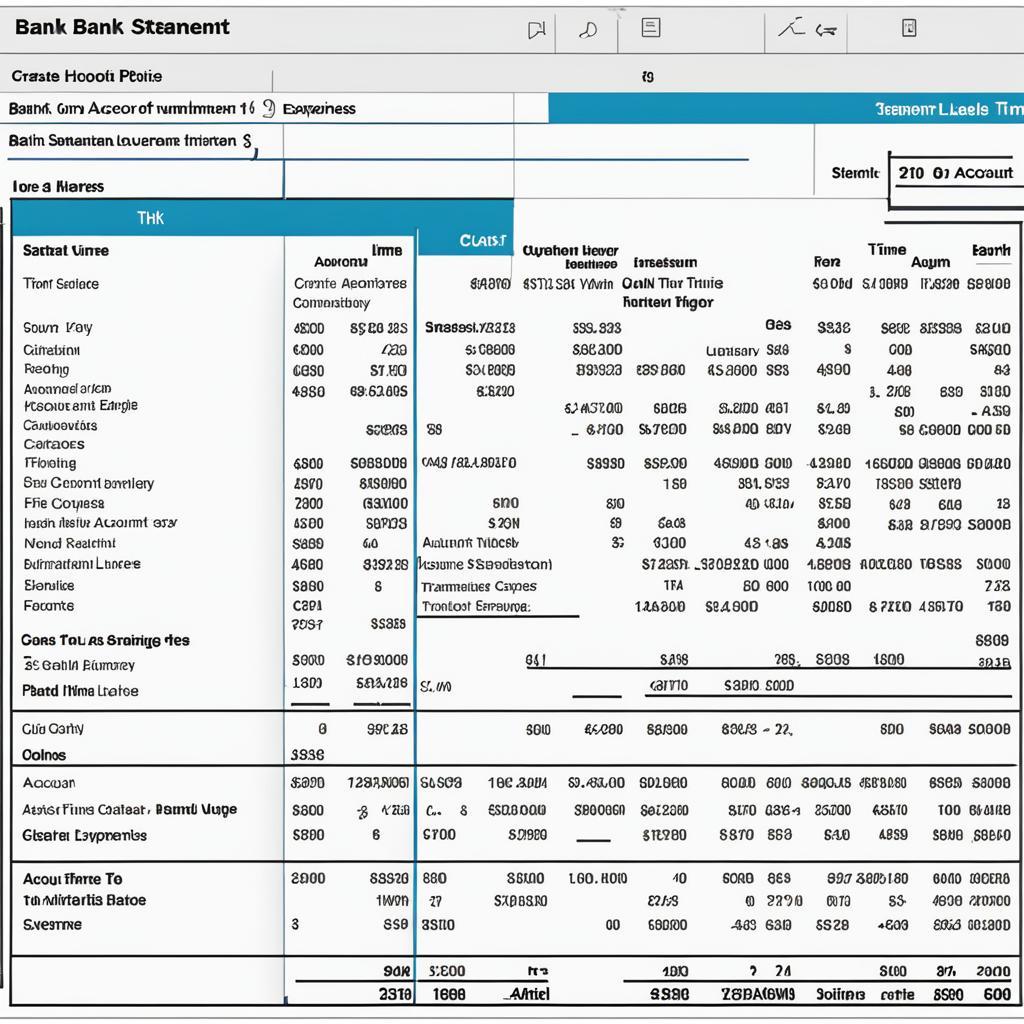Select the 'Clio Oarhy' row label
This screenshot has width=1024, height=1024.
click(53, 729)
